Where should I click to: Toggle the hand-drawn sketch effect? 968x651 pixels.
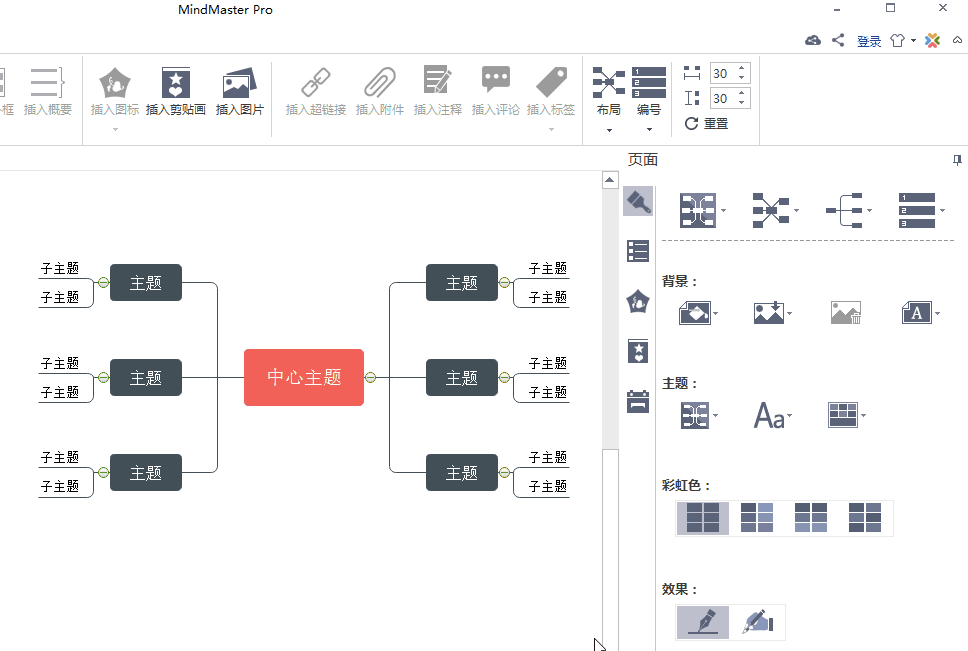point(758,622)
